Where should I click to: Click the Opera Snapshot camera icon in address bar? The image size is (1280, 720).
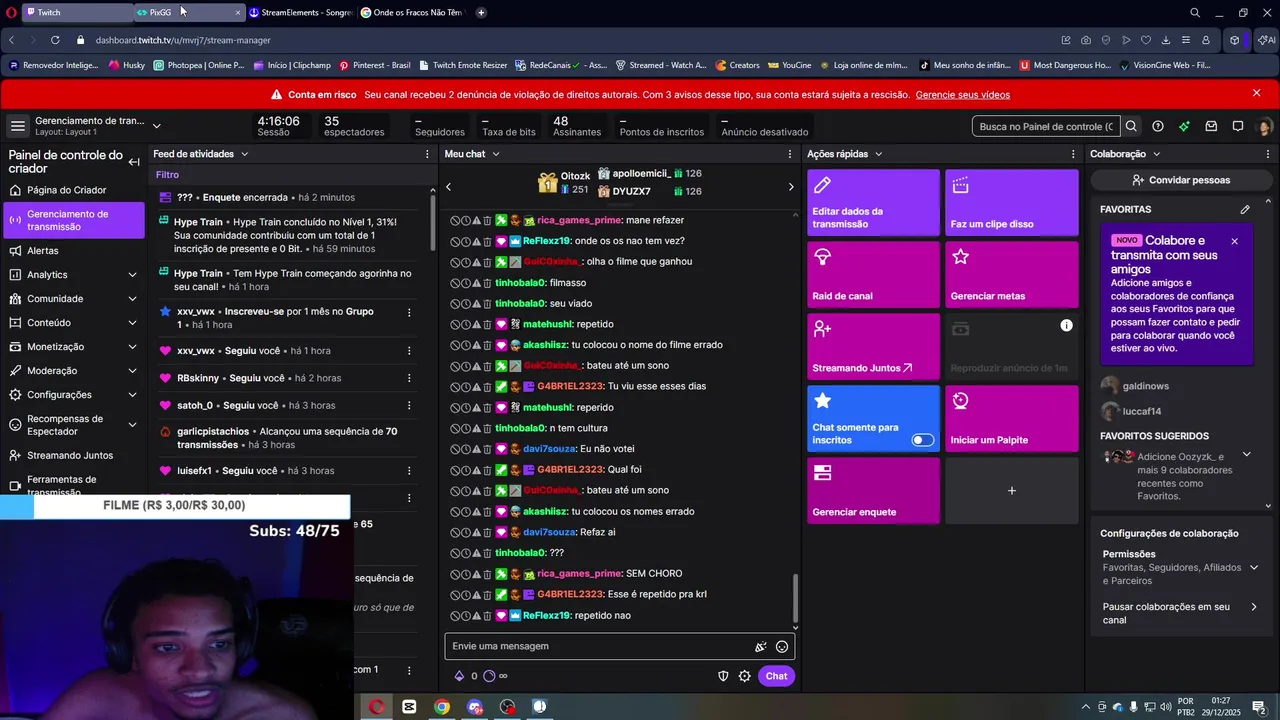click(x=1086, y=40)
